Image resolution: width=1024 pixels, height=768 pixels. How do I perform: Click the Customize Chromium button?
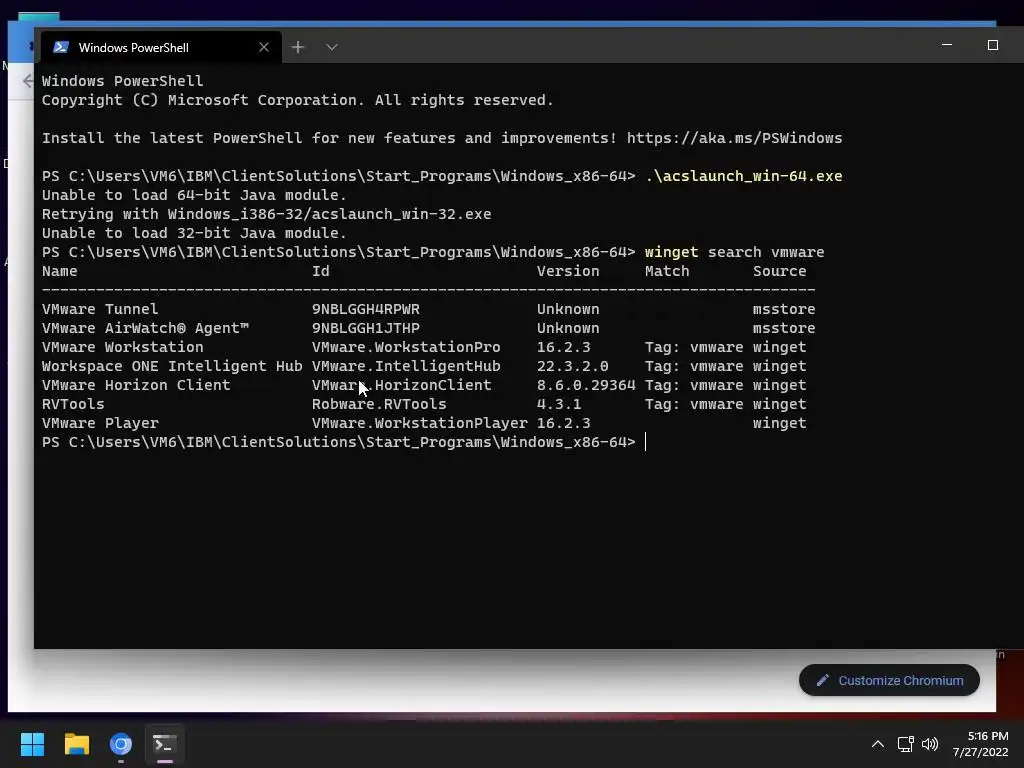889,680
